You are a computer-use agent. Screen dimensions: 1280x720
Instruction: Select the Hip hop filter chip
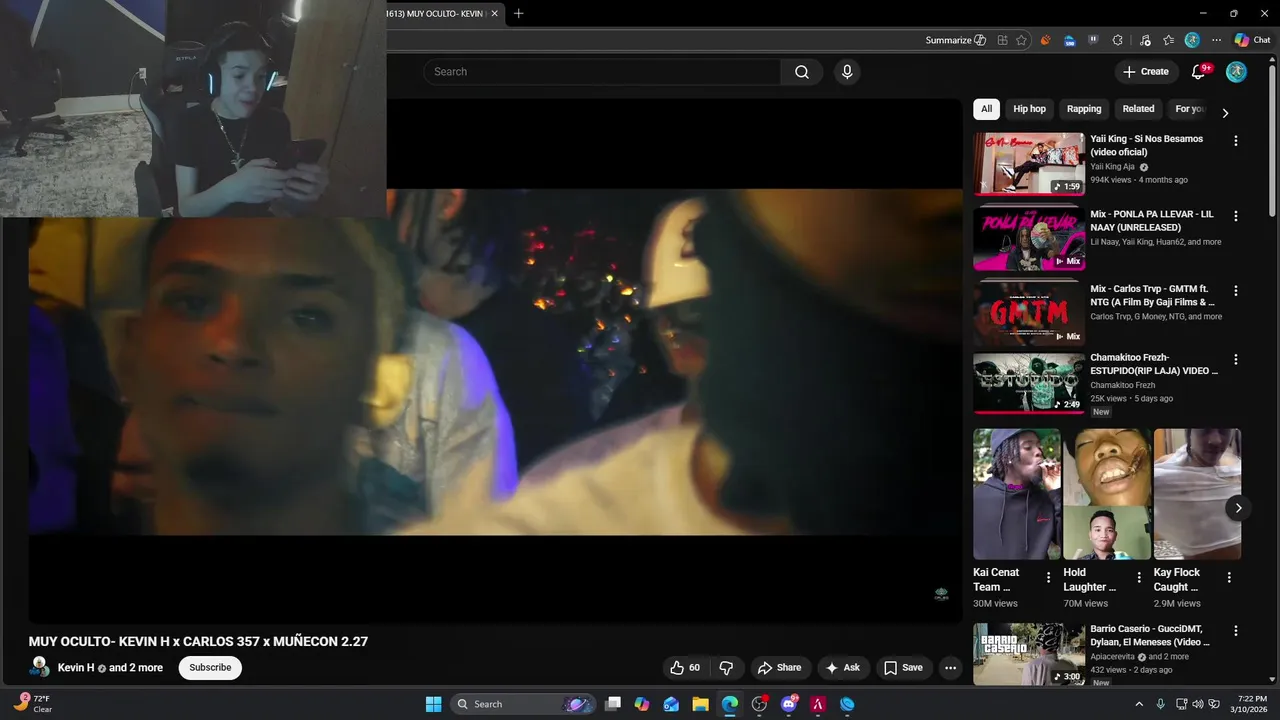(1029, 109)
